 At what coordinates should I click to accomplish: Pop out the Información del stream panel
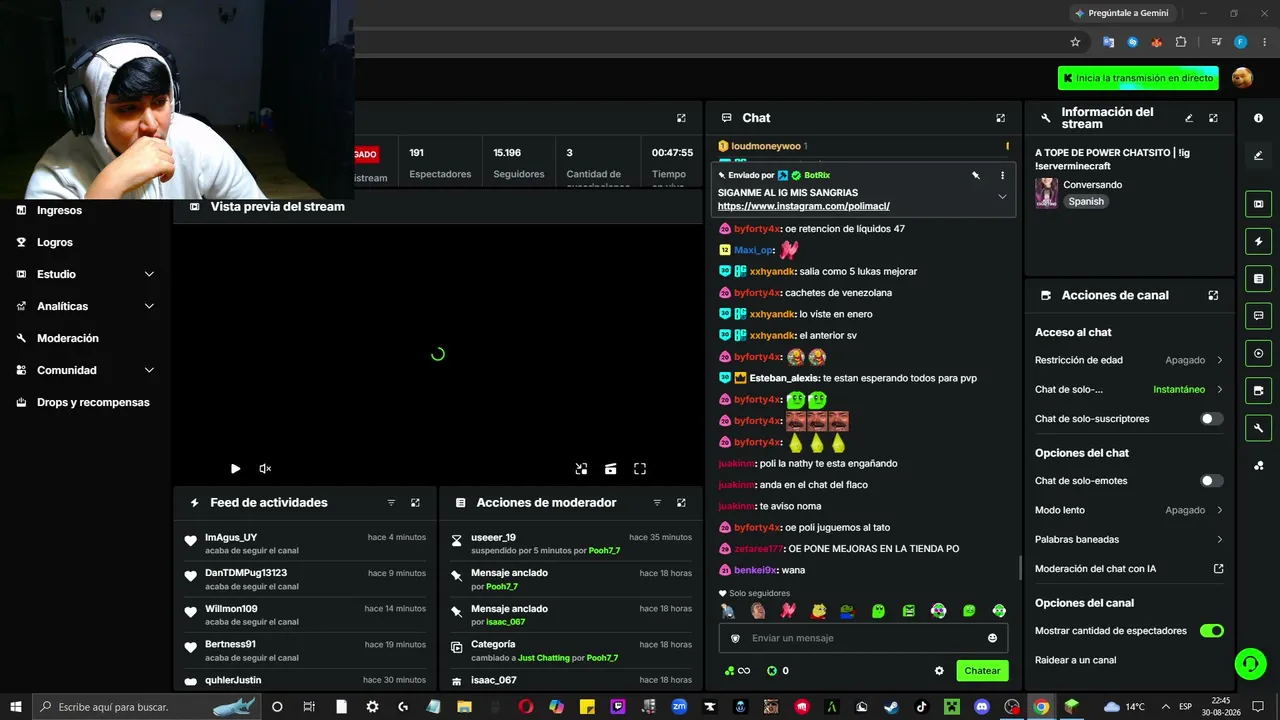pyautogui.click(x=1213, y=118)
